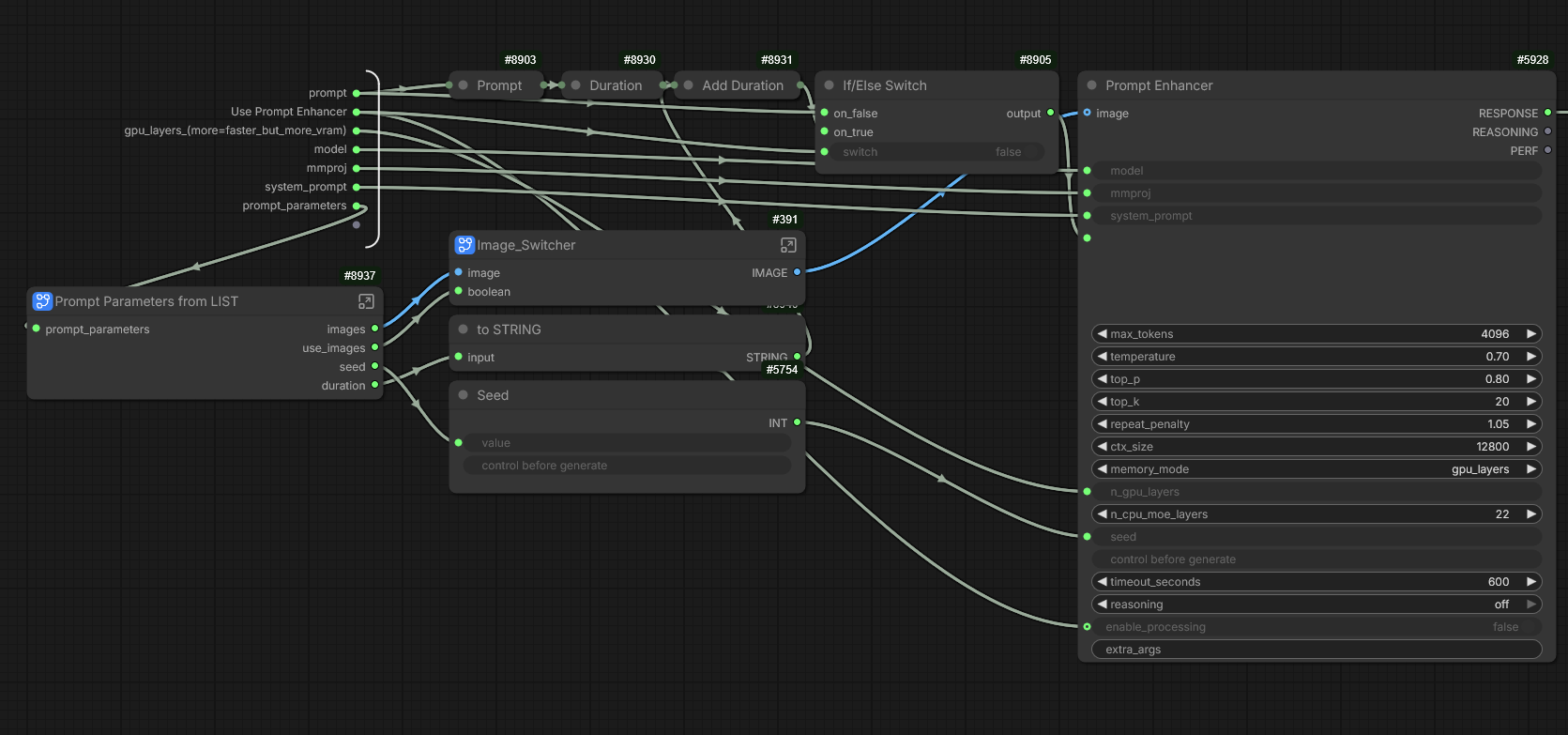Click the images output socket on Prompt Parameters
The width and height of the screenshot is (1568, 735).
point(375,329)
